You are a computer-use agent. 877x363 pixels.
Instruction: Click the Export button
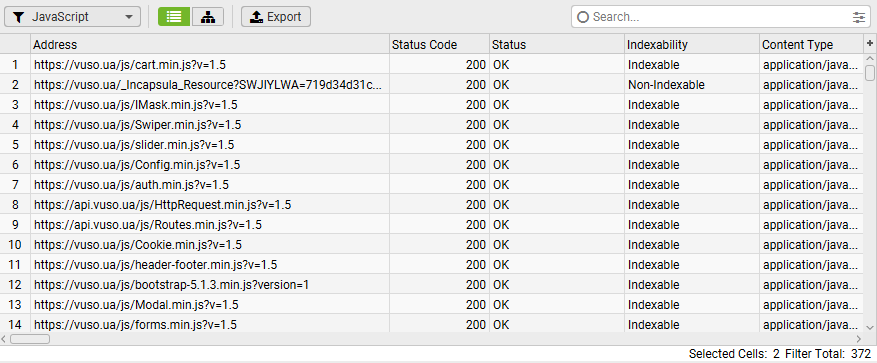point(276,17)
